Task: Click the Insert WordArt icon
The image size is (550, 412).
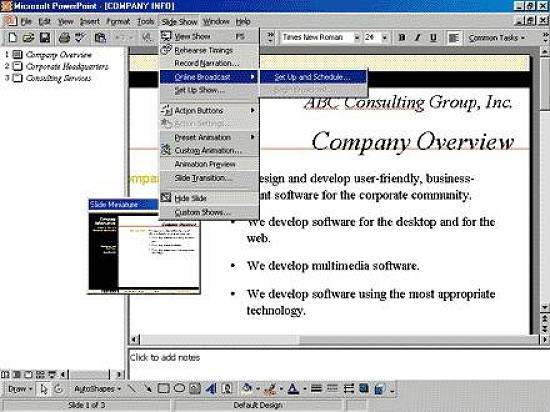Action: (211, 389)
